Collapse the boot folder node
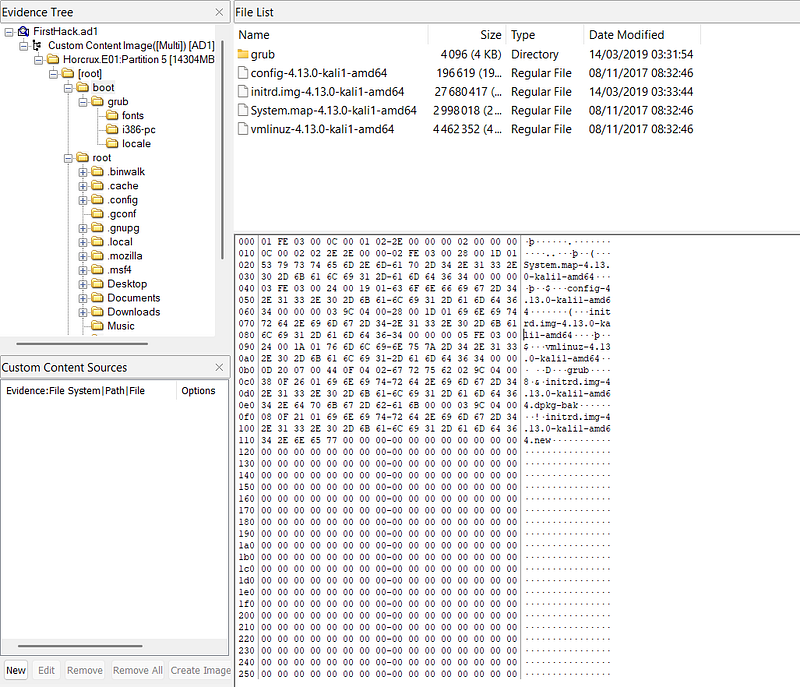This screenshot has height=687, width=800. coord(68,88)
